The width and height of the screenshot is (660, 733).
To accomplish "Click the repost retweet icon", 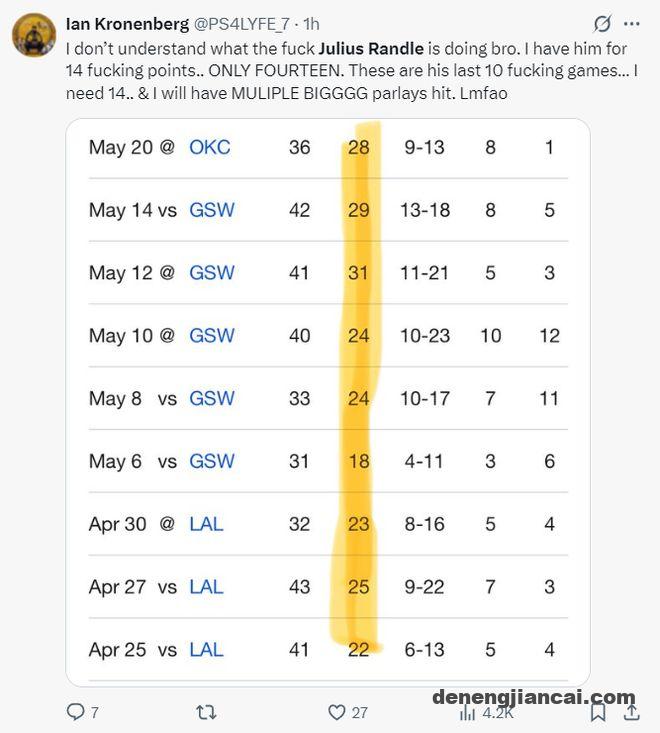I will (206, 712).
